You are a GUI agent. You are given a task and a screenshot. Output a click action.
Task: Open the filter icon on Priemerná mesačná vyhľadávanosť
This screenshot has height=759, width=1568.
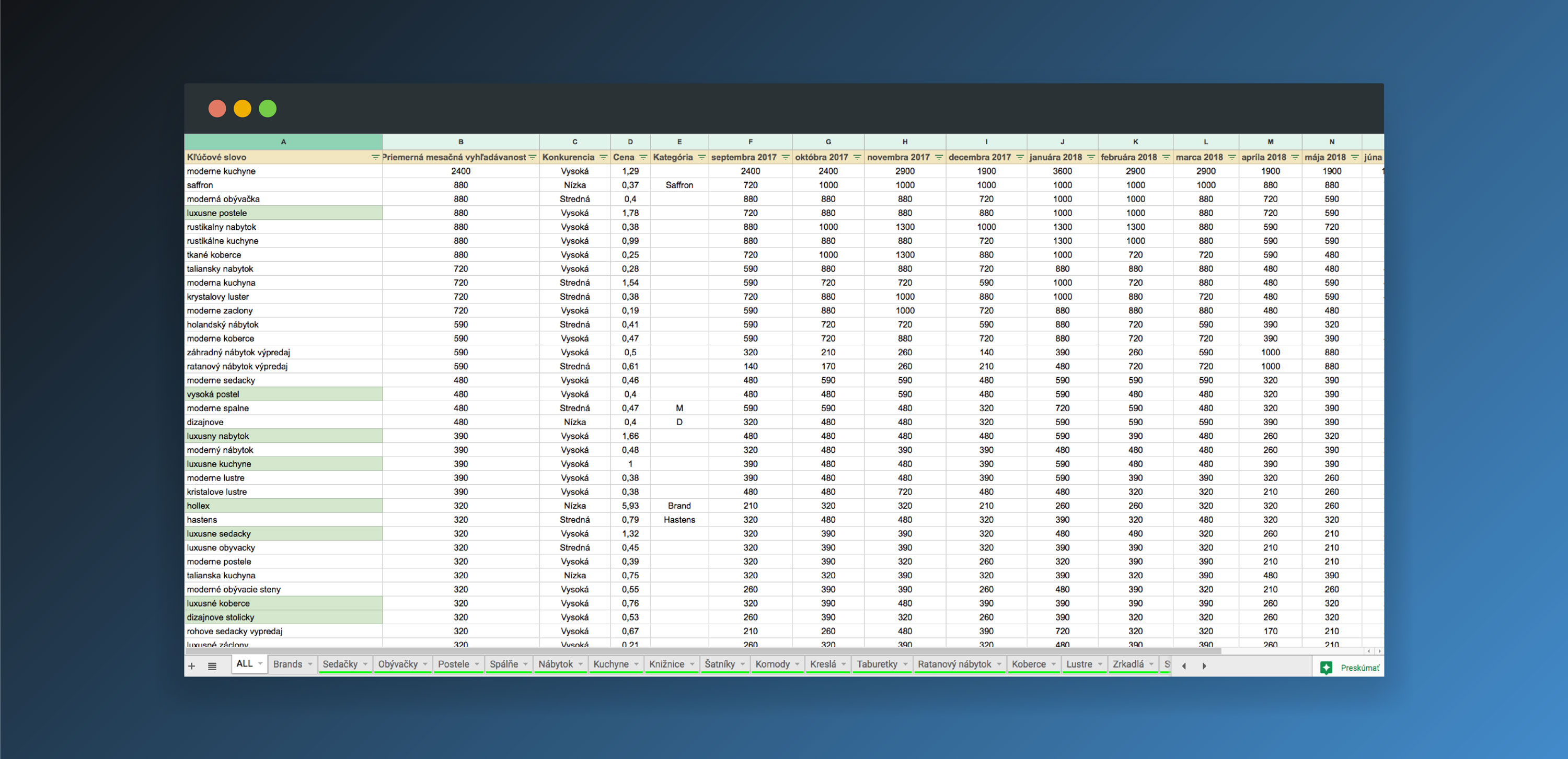(533, 157)
